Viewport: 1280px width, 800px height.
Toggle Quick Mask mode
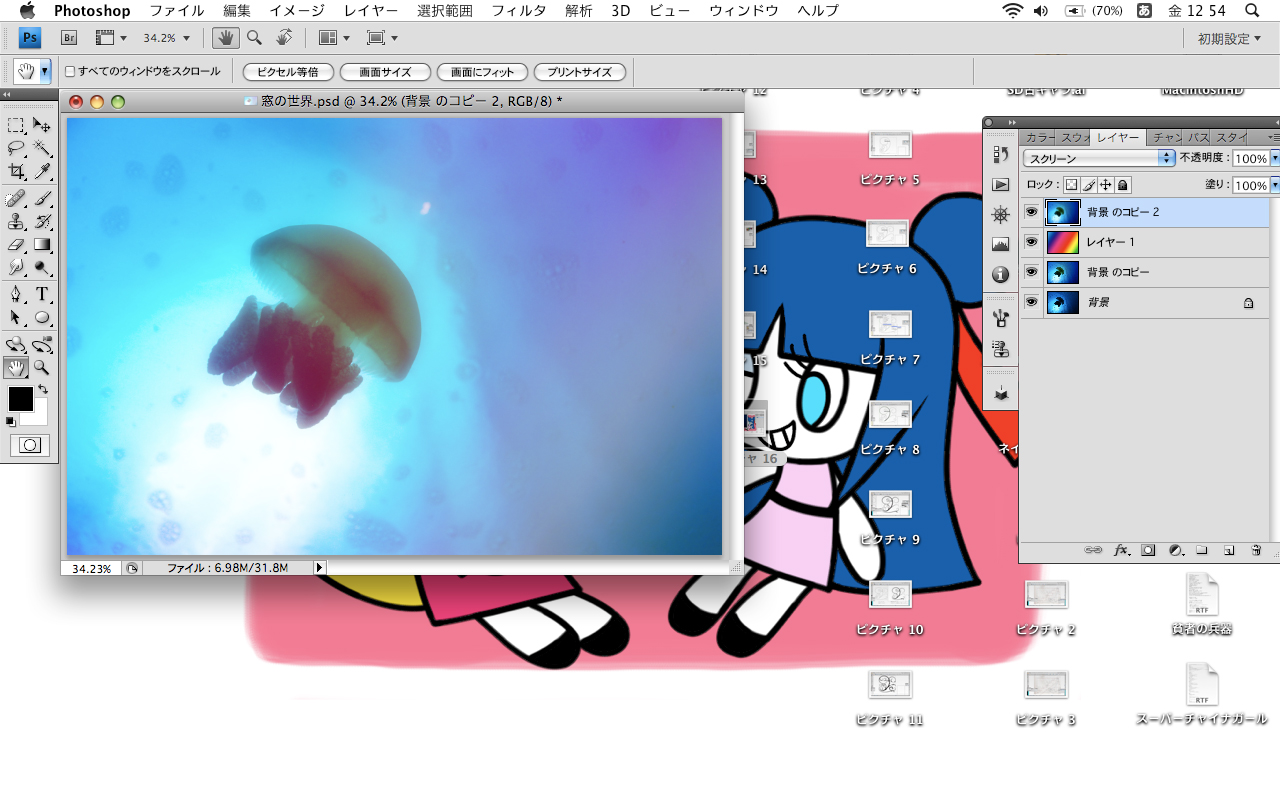[x=29, y=445]
